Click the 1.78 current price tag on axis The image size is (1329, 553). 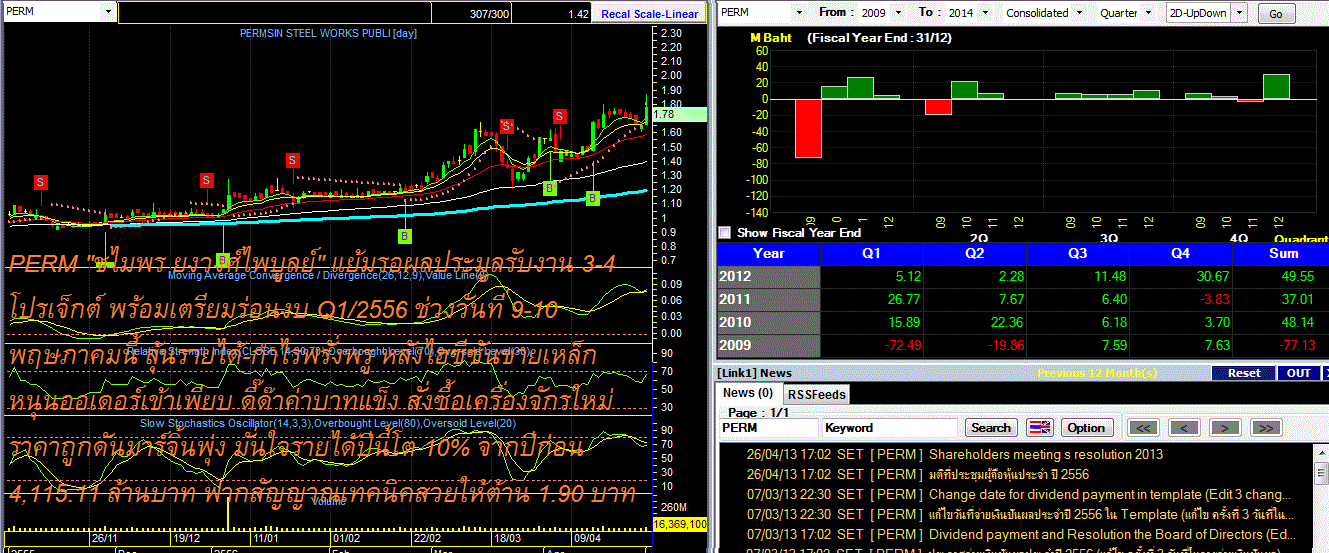(x=679, y=115)
